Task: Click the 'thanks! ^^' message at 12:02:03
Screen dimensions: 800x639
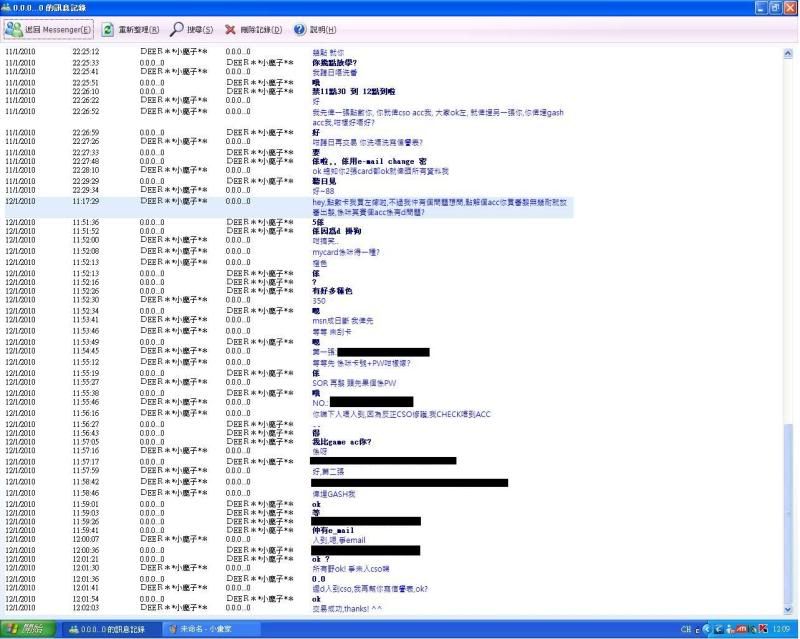Action: coord(347,609)
